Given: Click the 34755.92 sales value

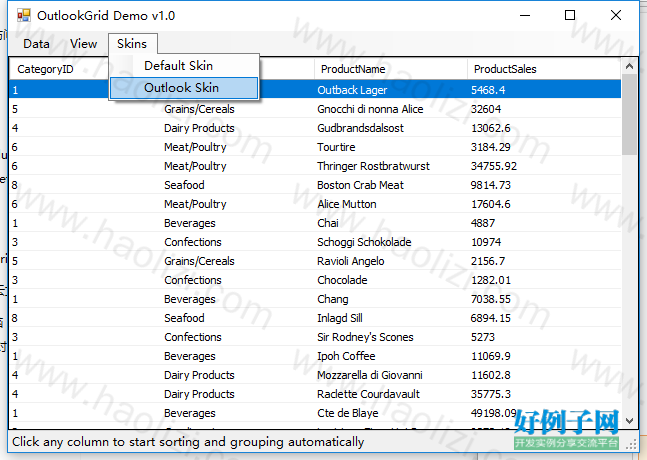Looking at the screenshot, I should click(494, 166).
